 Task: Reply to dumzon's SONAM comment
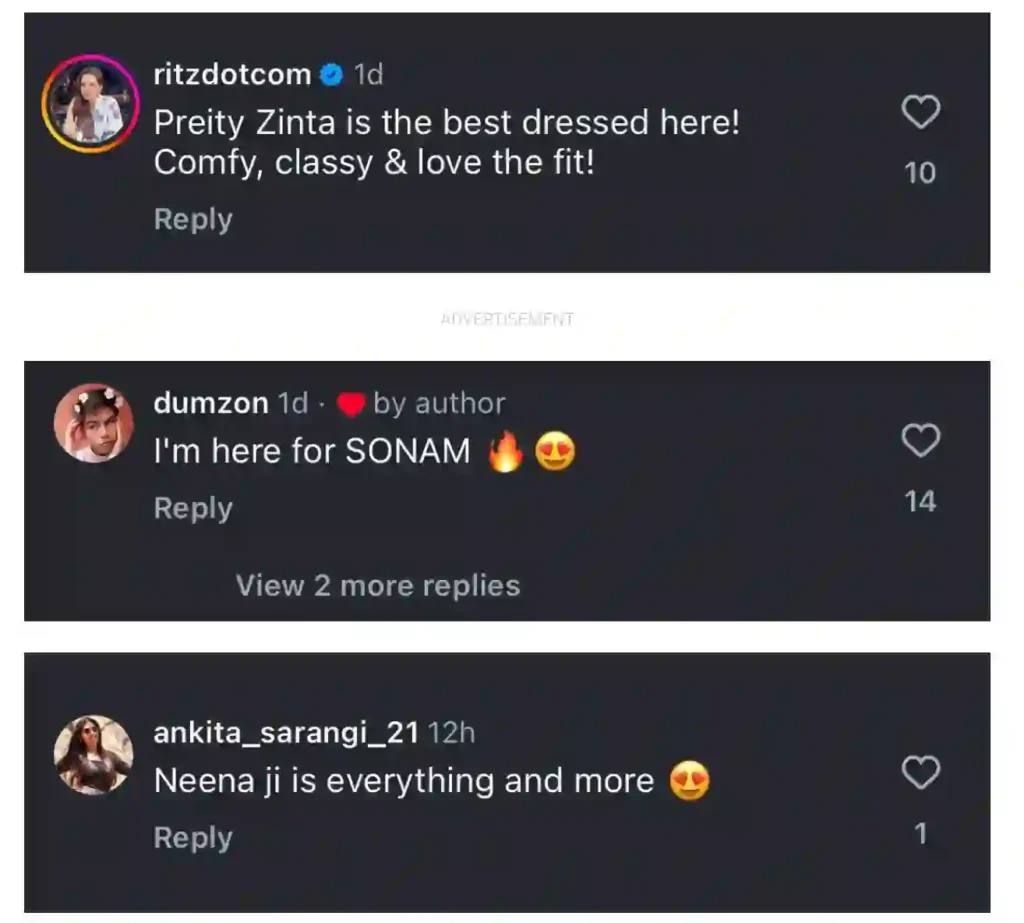(192, 508)
